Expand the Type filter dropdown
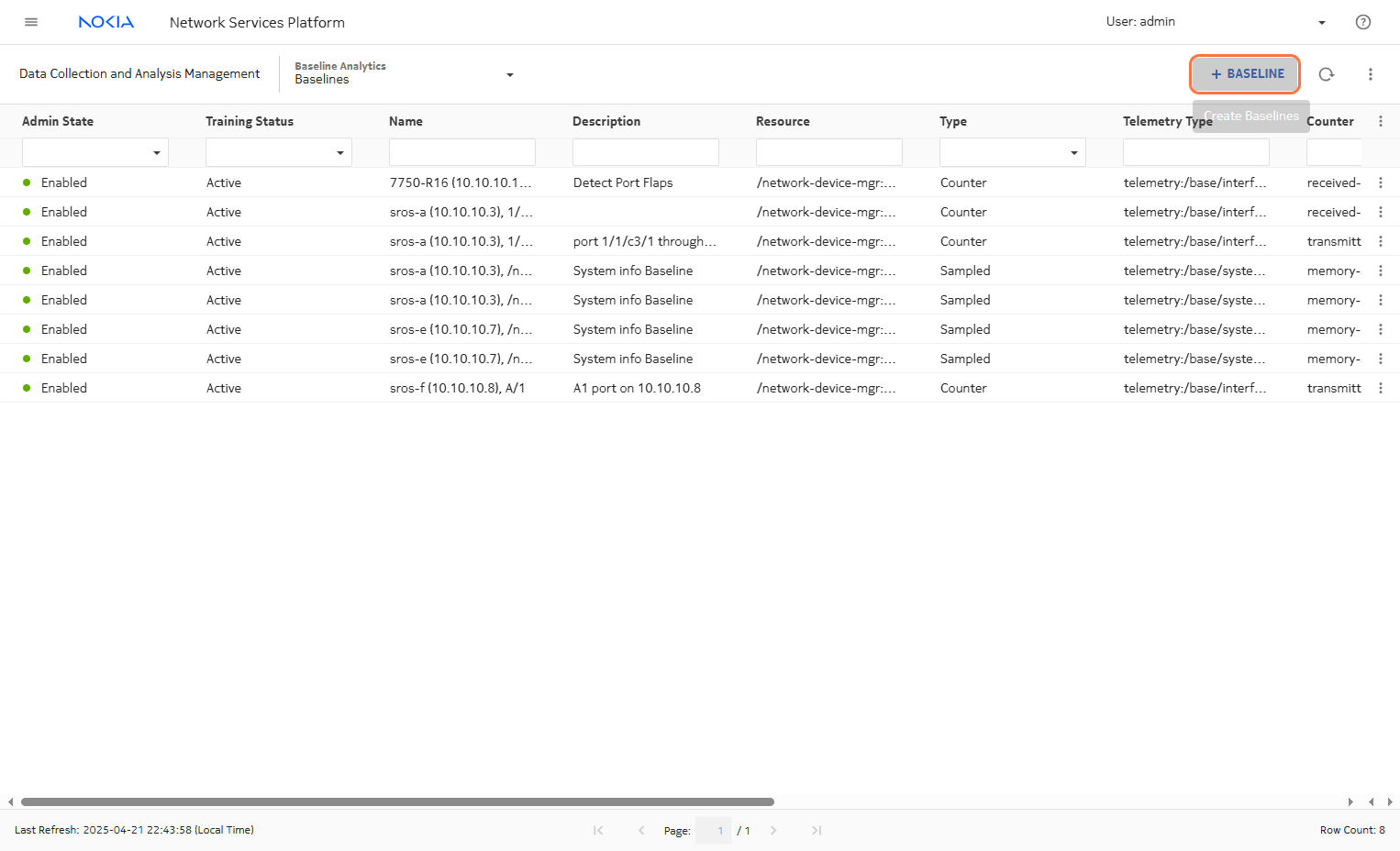Viewport: 1400px width, 851px height. click(1073, 152)
